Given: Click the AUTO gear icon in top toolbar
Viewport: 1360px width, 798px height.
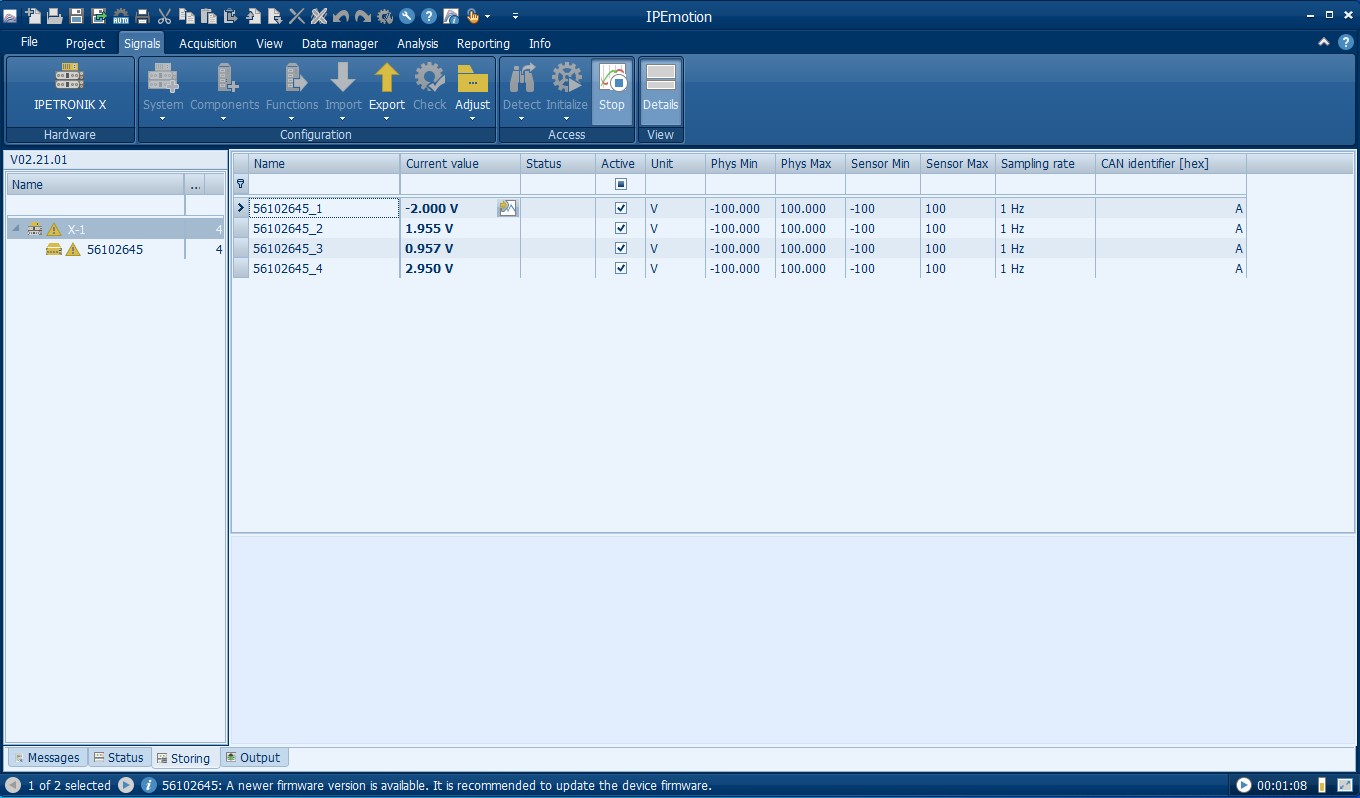Looking at the screenshot, I should [x=121, y=16].
